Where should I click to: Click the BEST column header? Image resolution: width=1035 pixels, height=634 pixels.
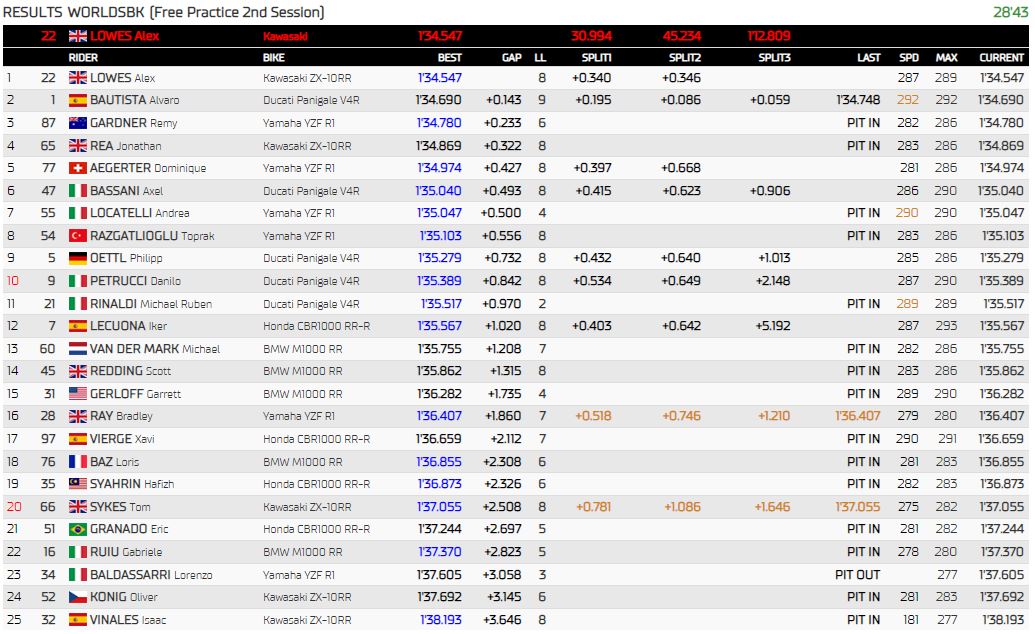click(x=450, y=57)
